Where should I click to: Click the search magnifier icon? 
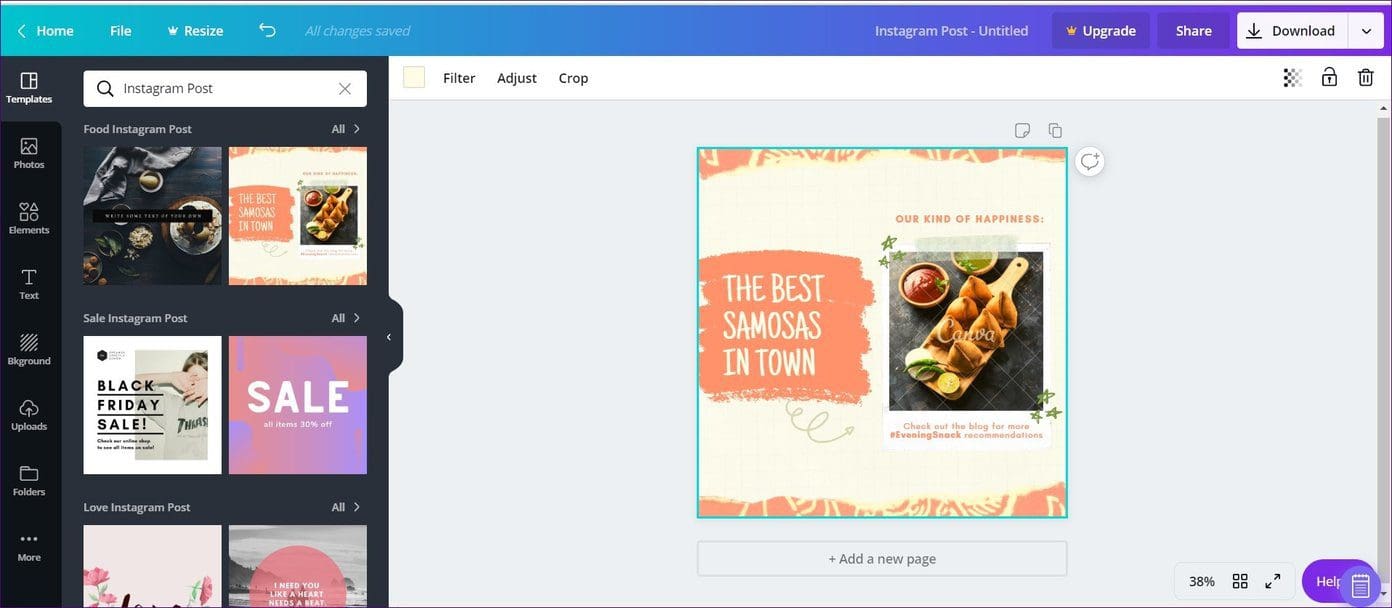105,89
